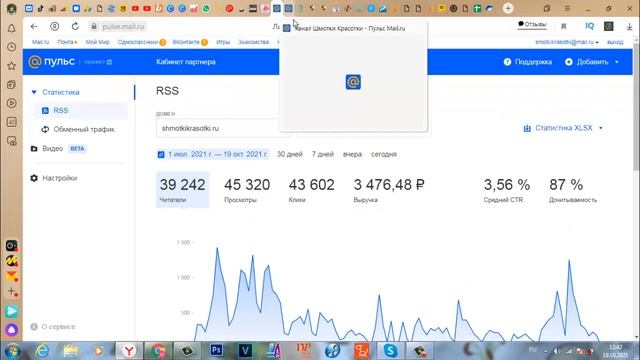
Task: Open Кабинет партнера in header
Action: point(186,62)
